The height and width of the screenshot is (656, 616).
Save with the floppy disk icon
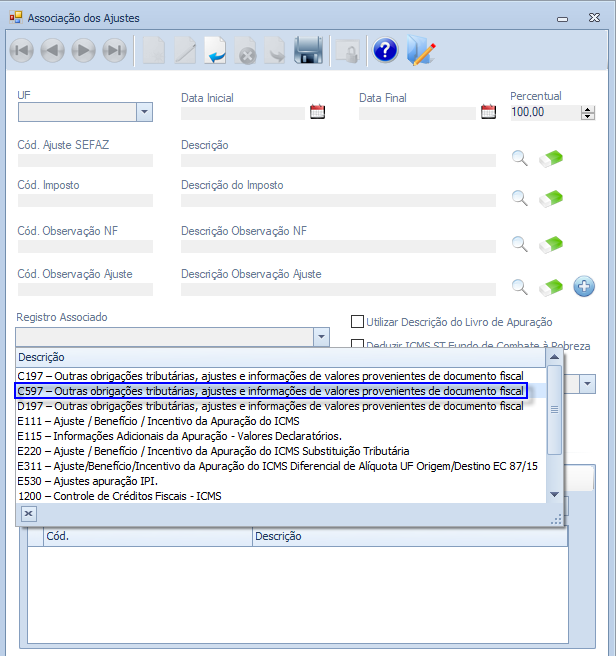[x=308, y=50]
